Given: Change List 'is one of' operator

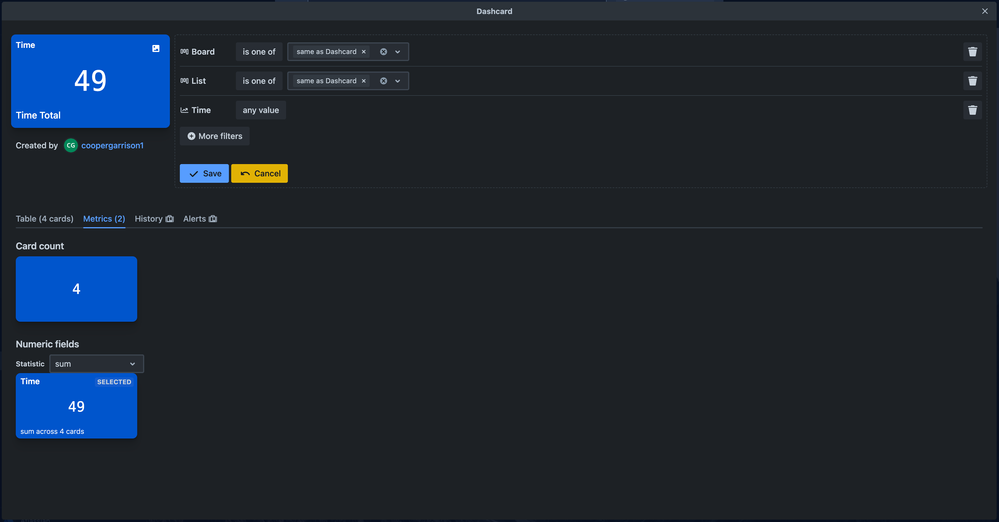Looking at the screenshot, I should pyautogui.click(x=259, y=81).
